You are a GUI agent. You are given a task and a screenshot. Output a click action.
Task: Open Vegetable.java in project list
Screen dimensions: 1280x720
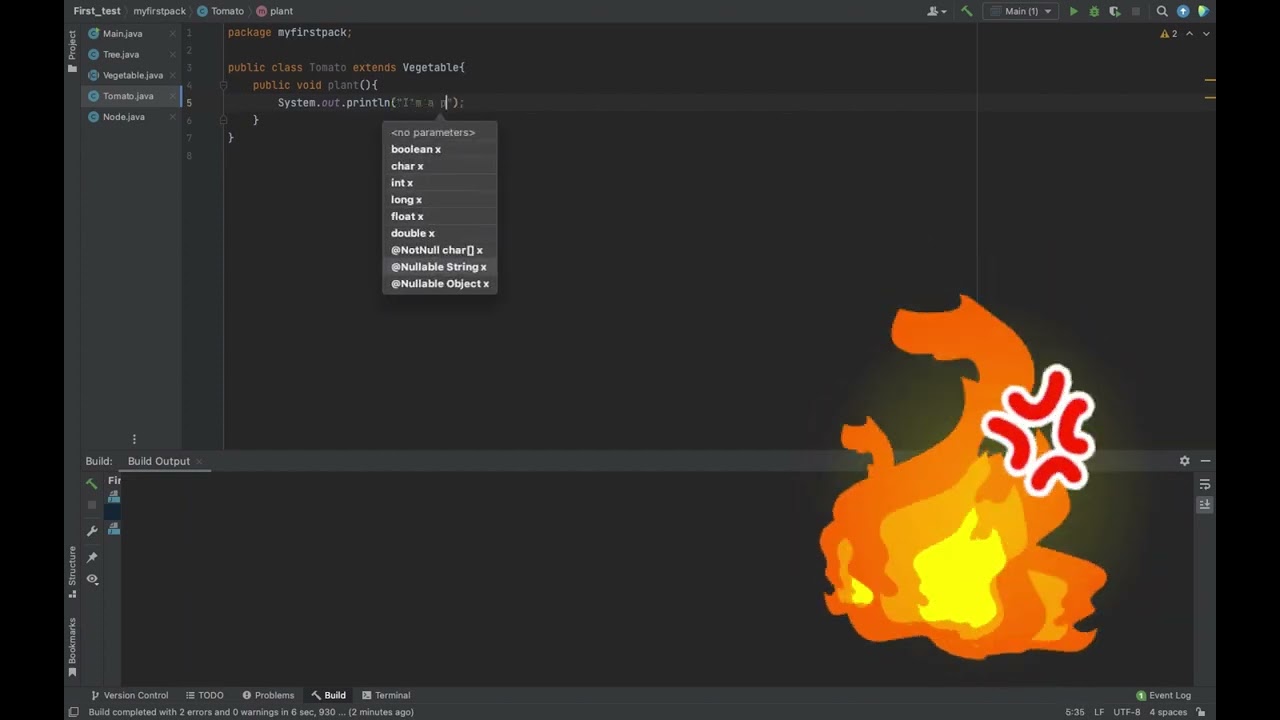point(132,75)
